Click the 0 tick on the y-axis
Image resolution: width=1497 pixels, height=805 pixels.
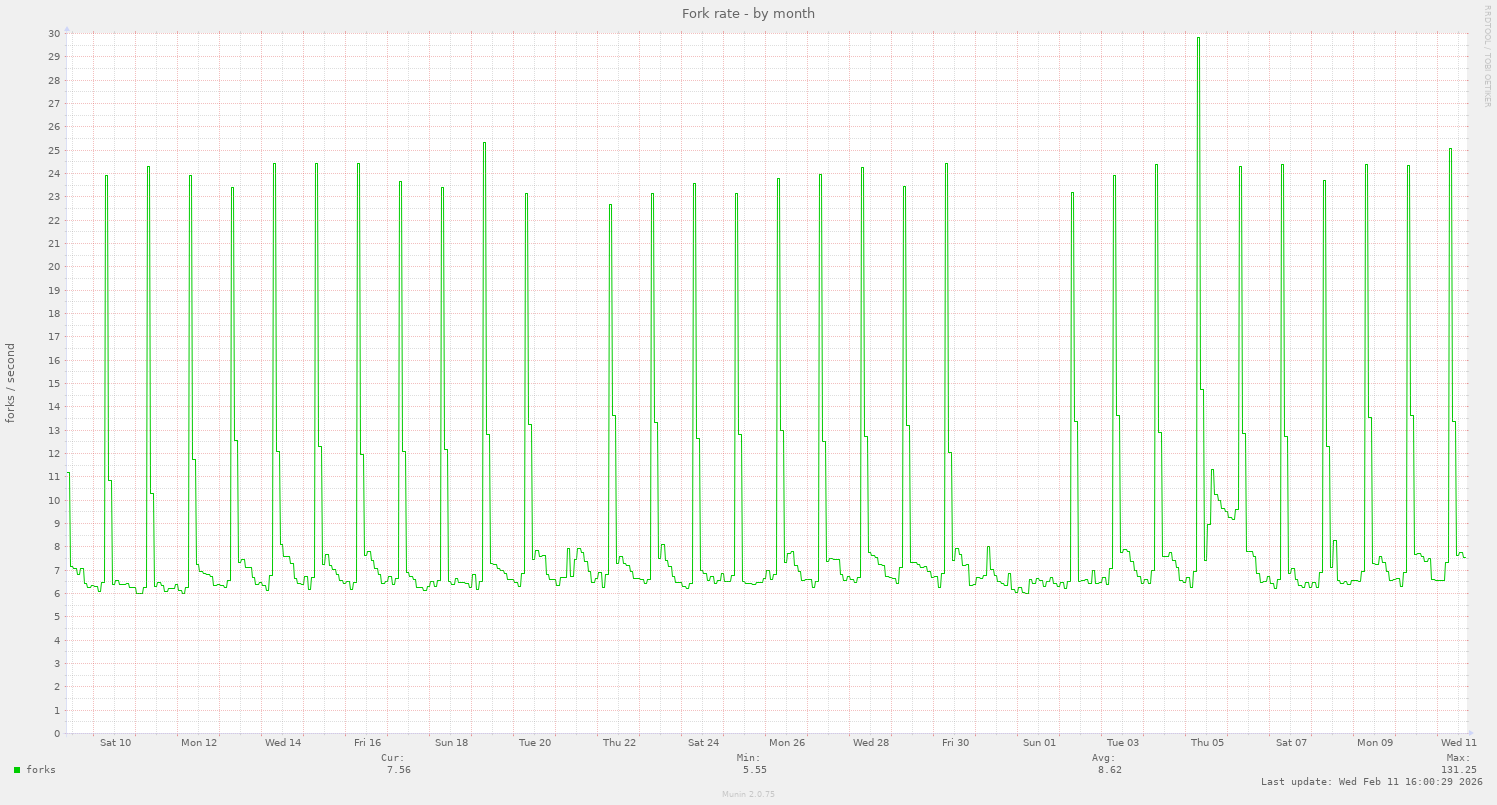[57, 734]
